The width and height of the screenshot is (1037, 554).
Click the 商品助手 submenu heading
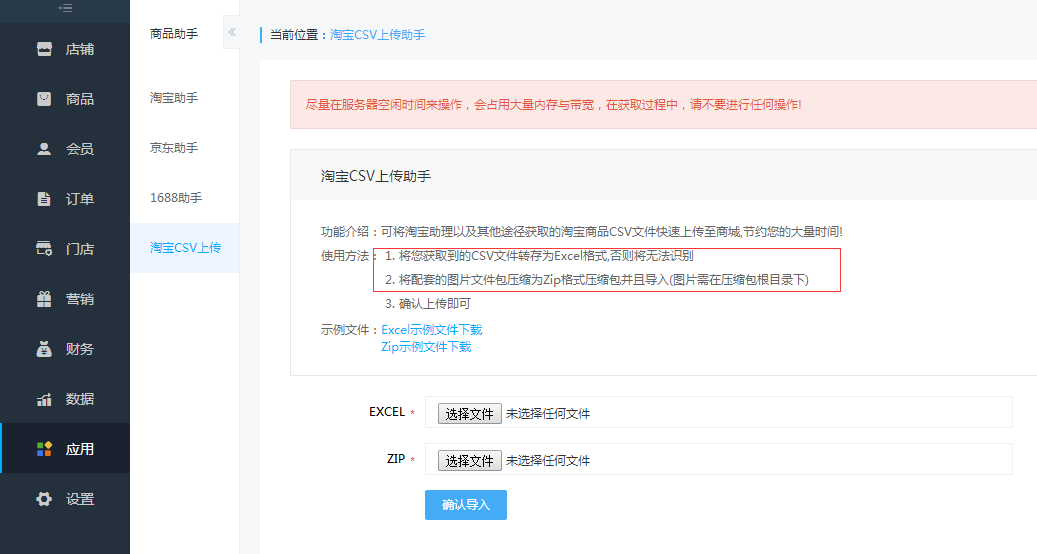(173, 34)
